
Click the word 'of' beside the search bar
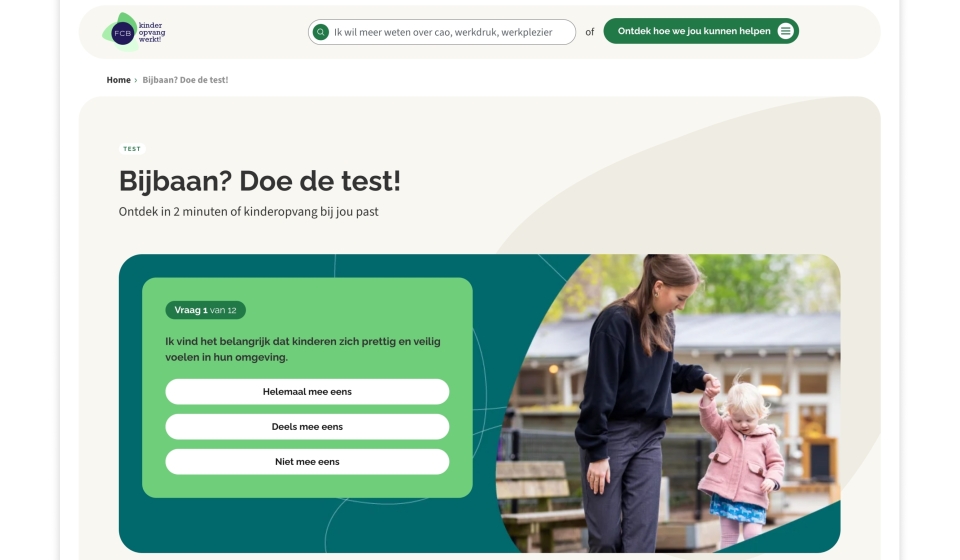pos(590,32)
